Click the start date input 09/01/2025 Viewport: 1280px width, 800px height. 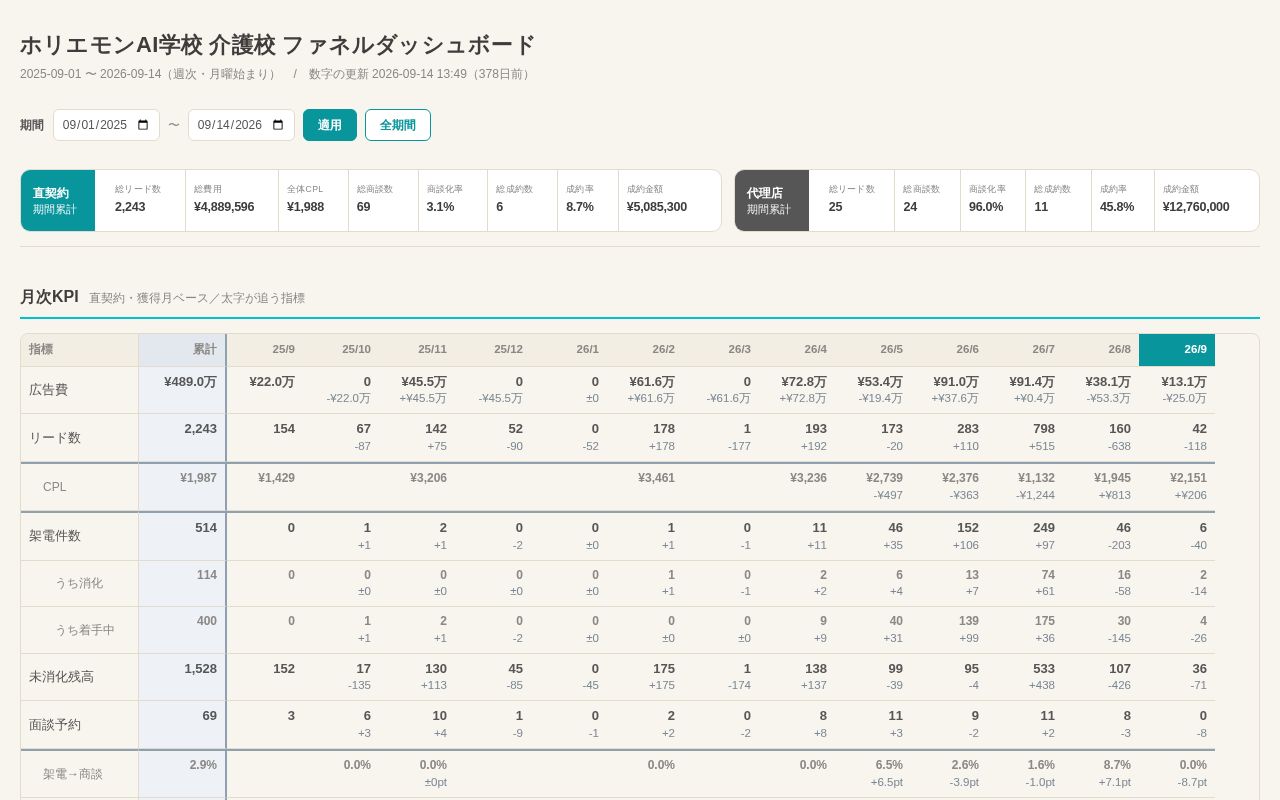(106, 125)
